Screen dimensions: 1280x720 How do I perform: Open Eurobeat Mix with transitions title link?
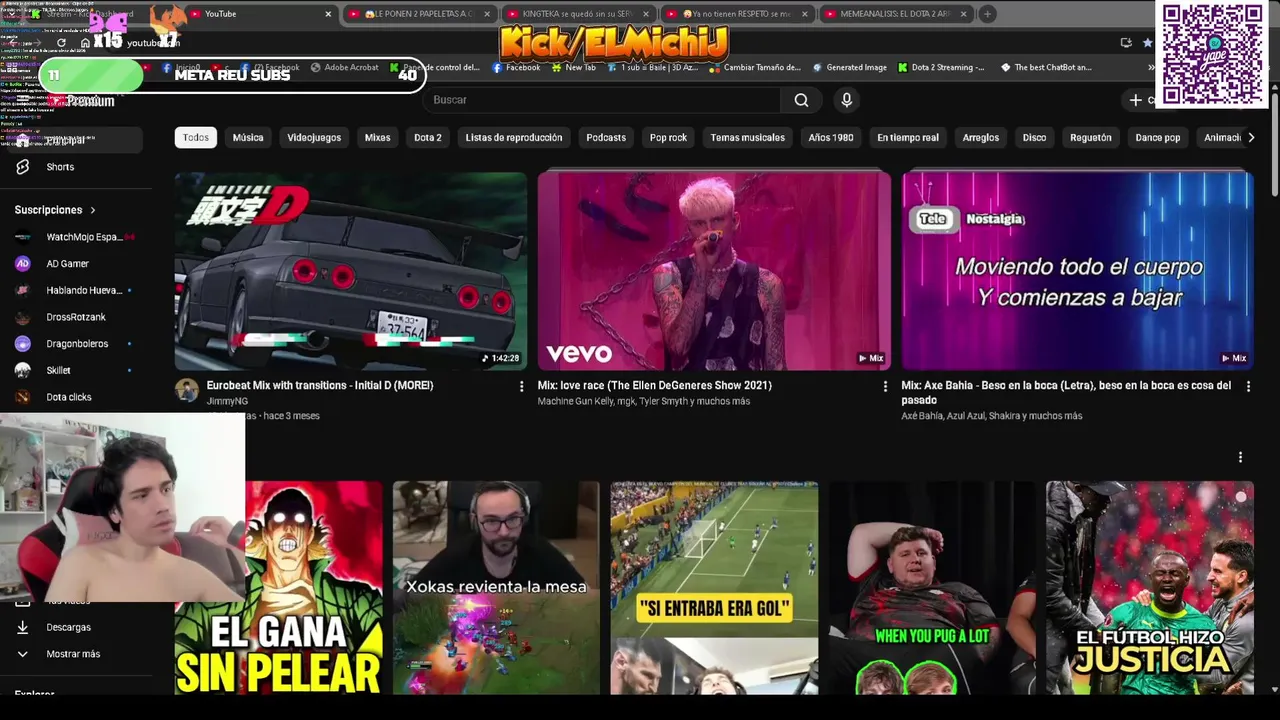tap(320, 385)
